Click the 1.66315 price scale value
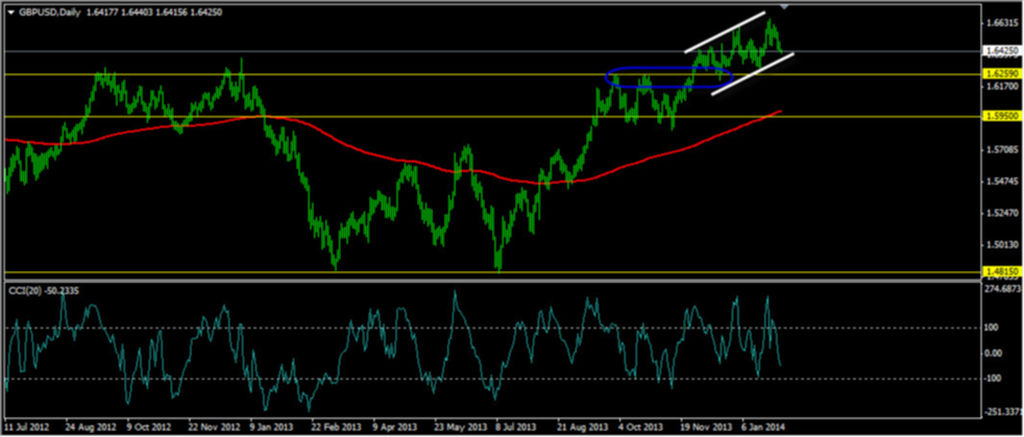 [x=1000, y=23]
